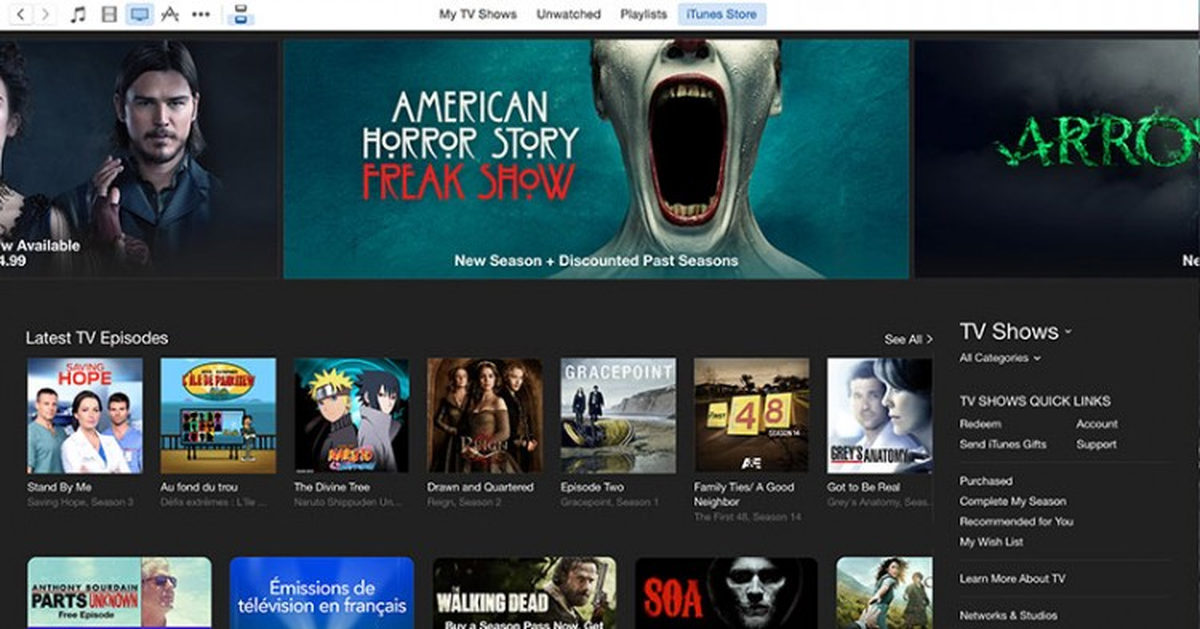Click the TV SHOWS QUICK LINKS heading
Screen dimensions: 1200x629
(1035, 401)
